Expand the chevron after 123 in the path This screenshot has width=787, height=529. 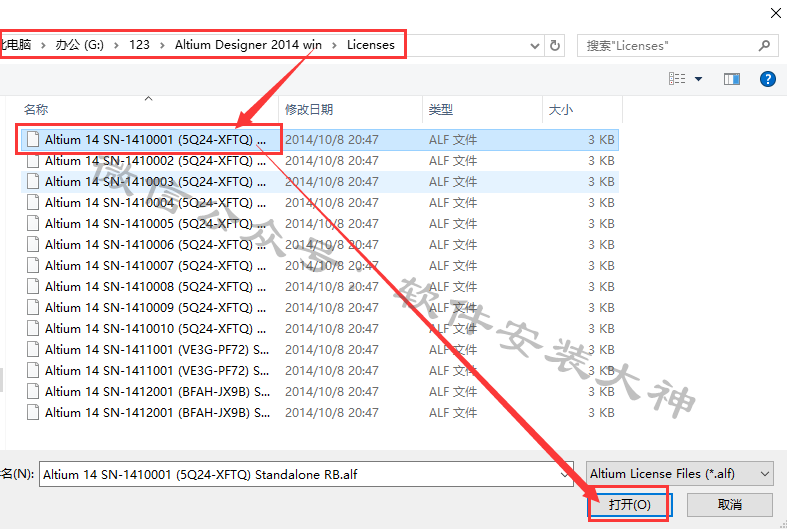tap(162, 45)
